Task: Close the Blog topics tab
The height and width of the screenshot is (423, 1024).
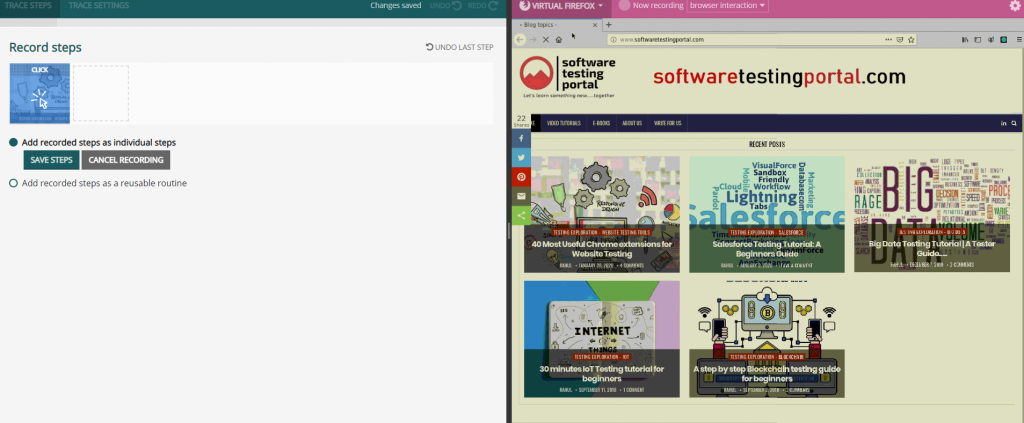Action: tap(595, 25)
